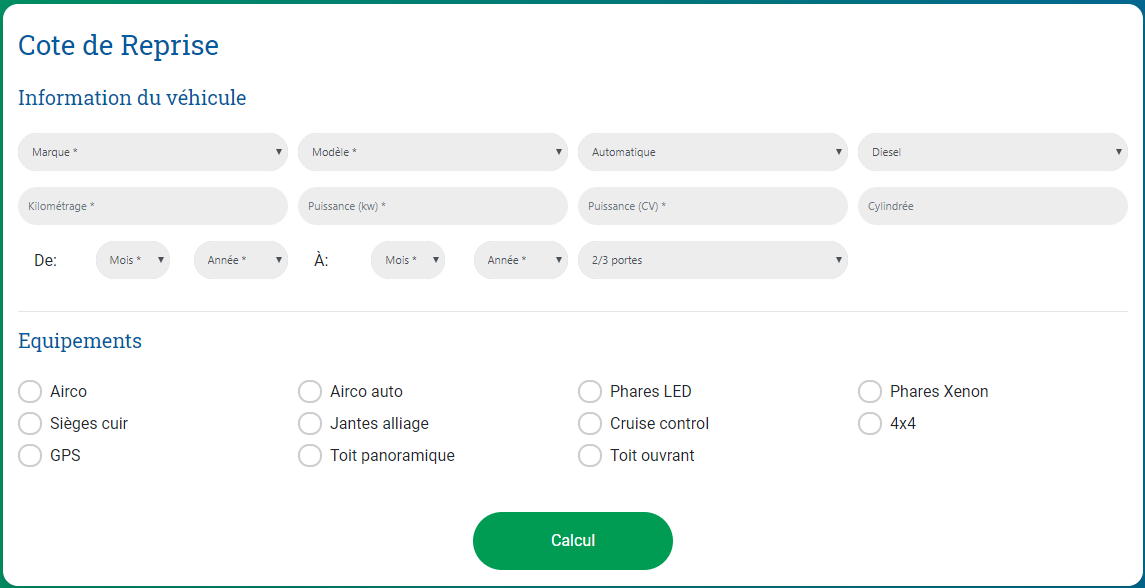The height and width of the screenshot is (588, 1145).
Task: Click the Kilométrage input field
Action: (x=153, y=206)
